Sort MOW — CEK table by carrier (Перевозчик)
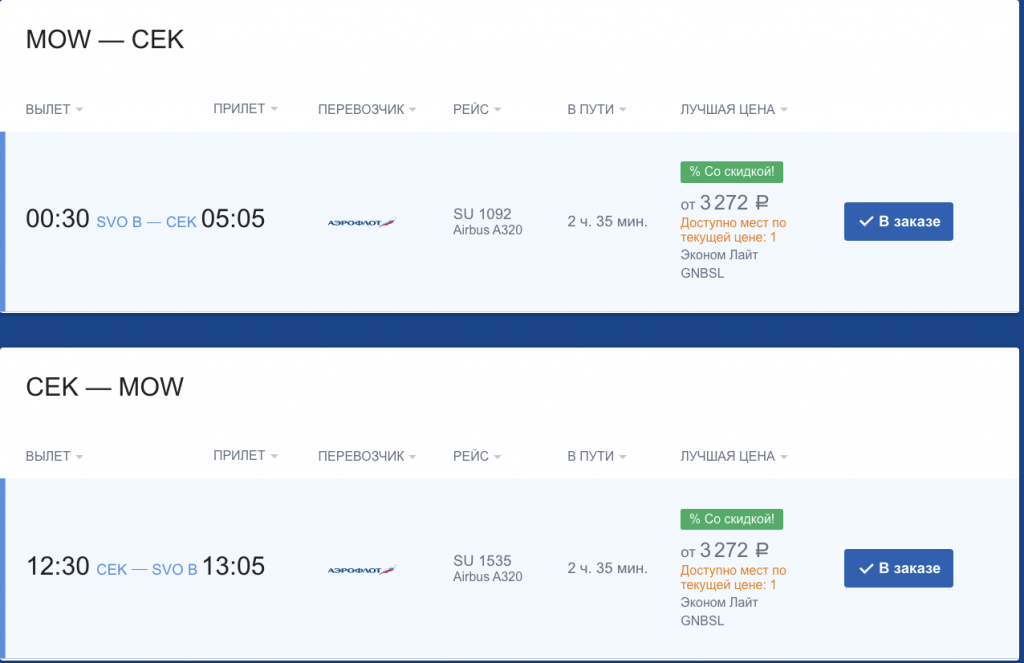The image size is (1024, 663). [366, 110]
